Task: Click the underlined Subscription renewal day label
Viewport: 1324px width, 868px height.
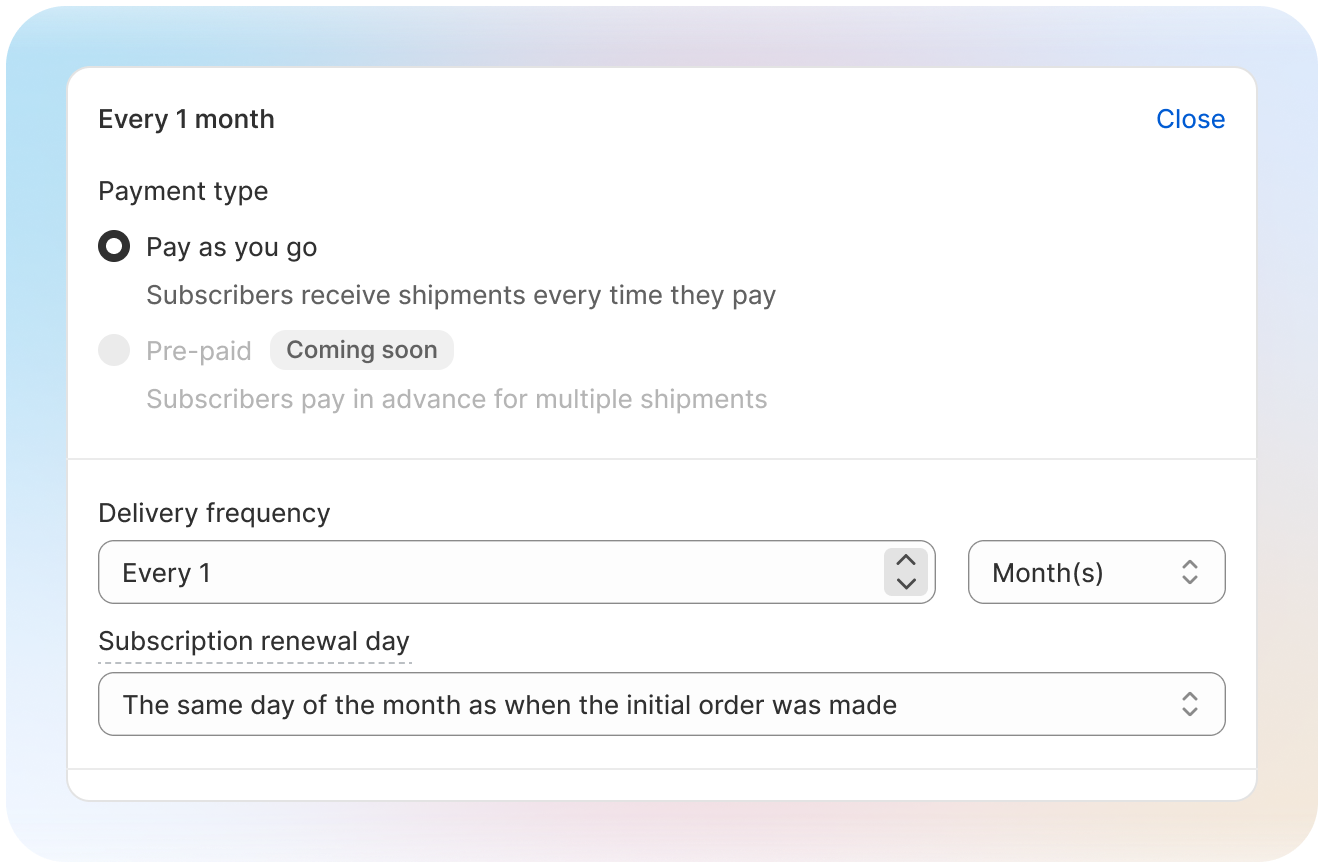Action: click(254, 641)
